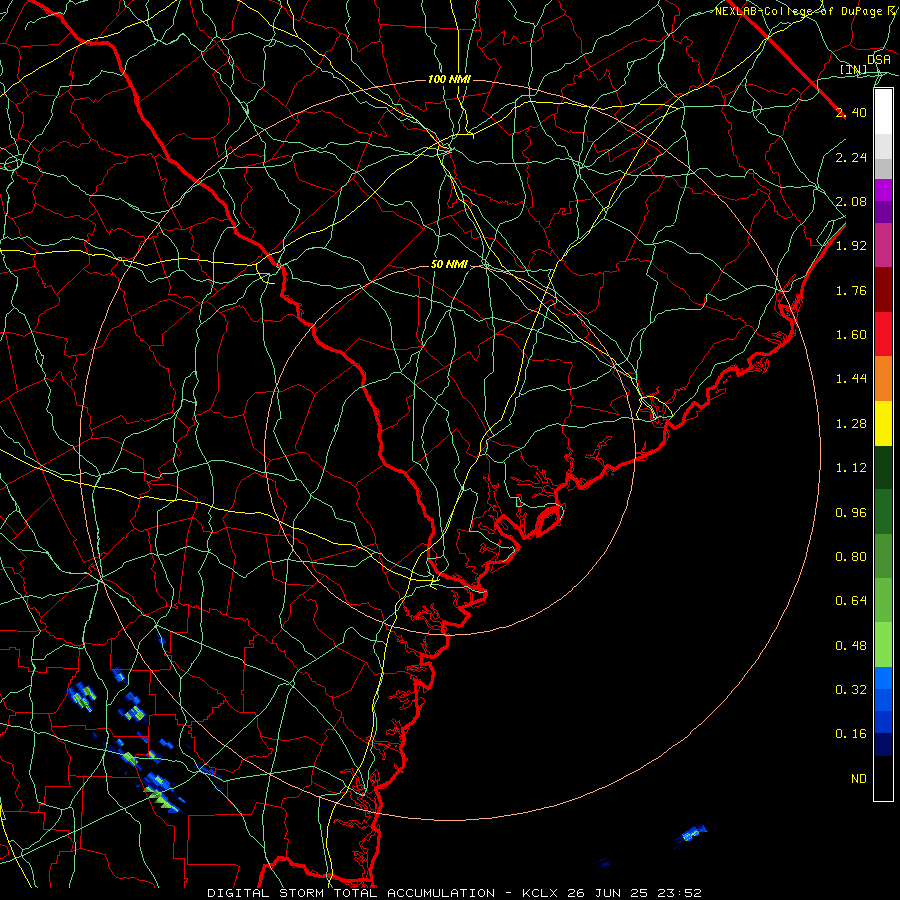Screen dimensions: 900x900
Task: Select the DSA product label
Action: coord(879,59)
